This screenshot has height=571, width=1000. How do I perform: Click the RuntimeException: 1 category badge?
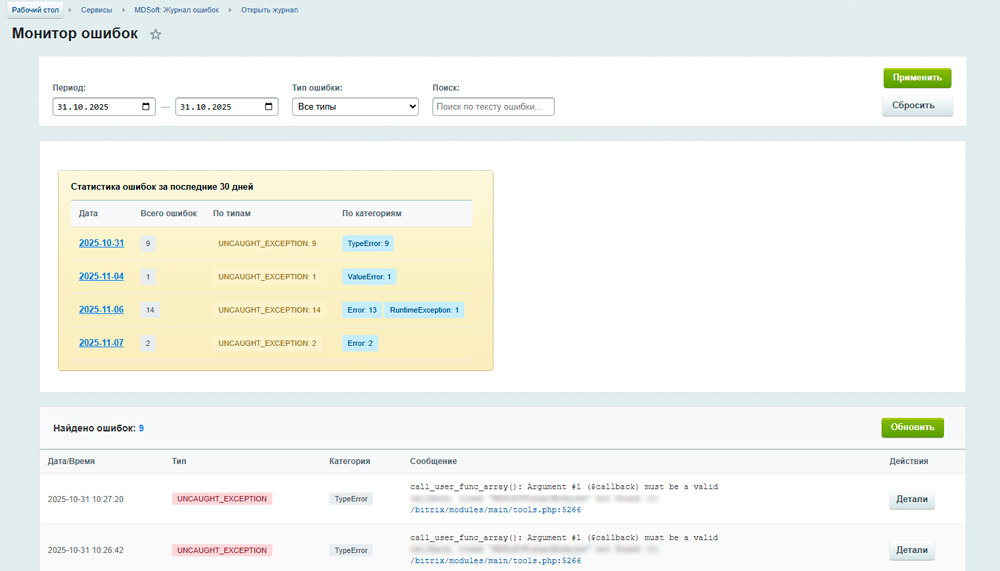click(x=424, y=310)
